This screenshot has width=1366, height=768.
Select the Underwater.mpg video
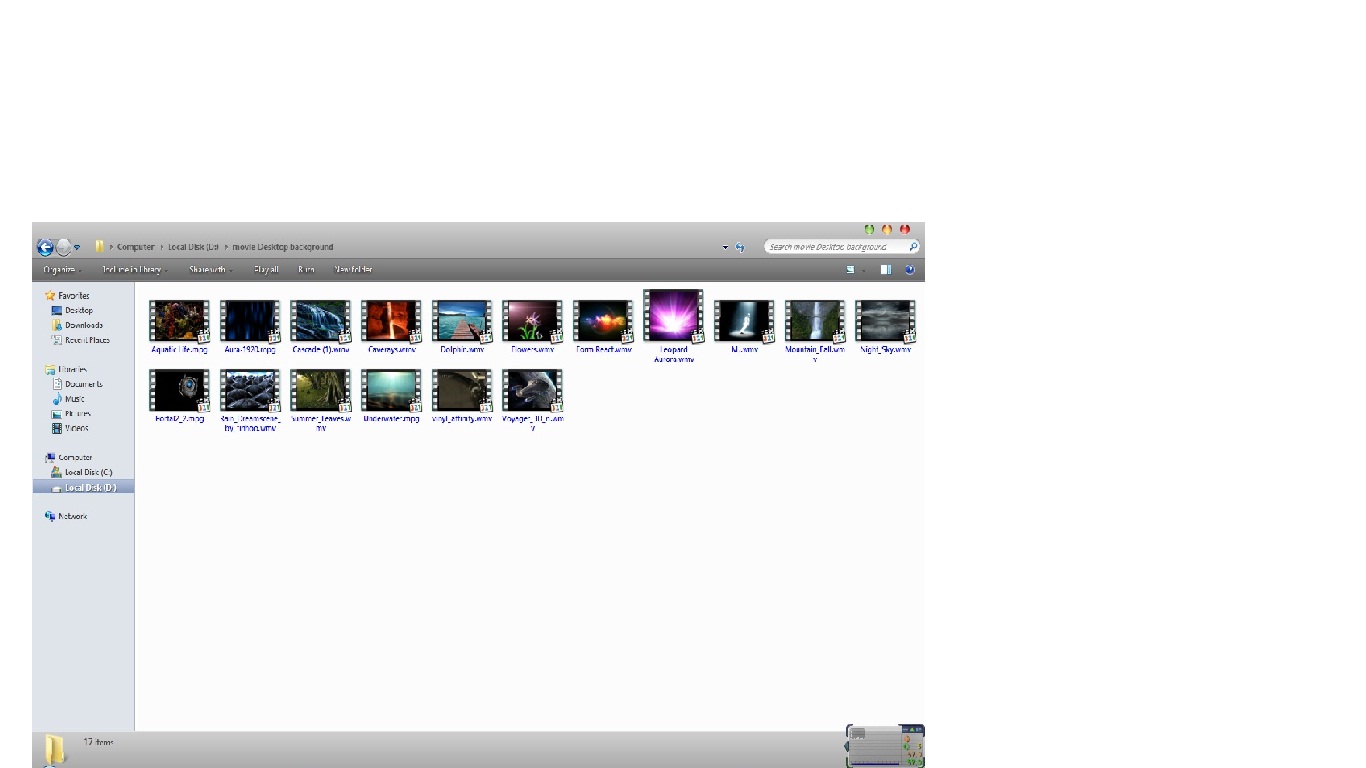pyautogui.click(x=391, y=396)
